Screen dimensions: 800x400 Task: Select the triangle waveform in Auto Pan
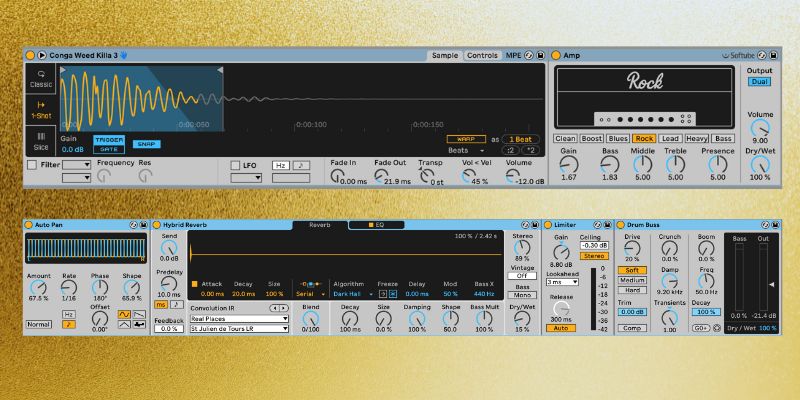(124, 324)
